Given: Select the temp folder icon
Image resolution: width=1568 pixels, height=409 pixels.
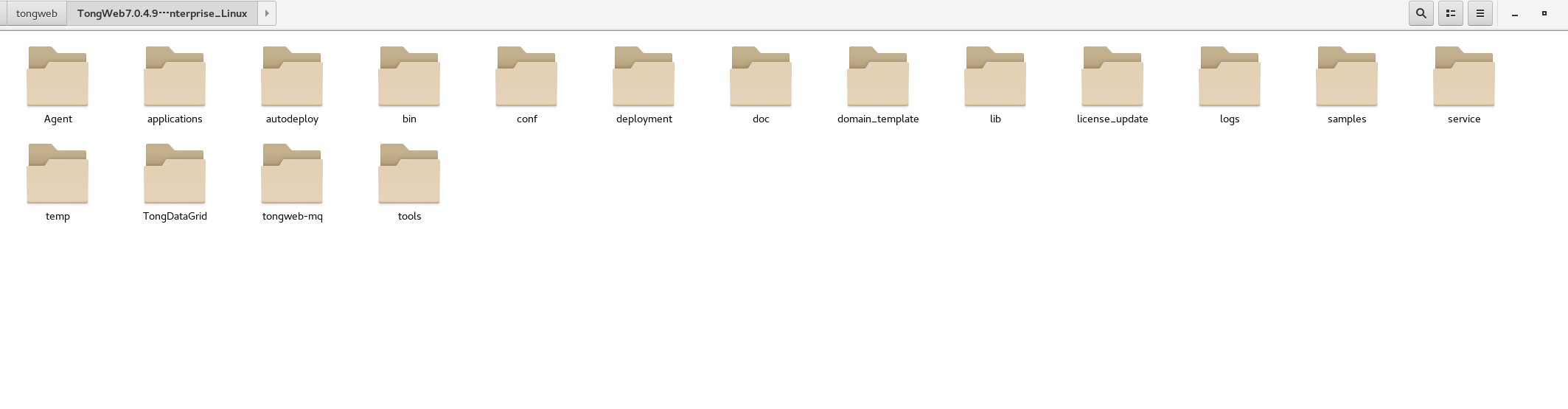Looking at the screenshot, I should pyautogui.click(x=58, y=173).
